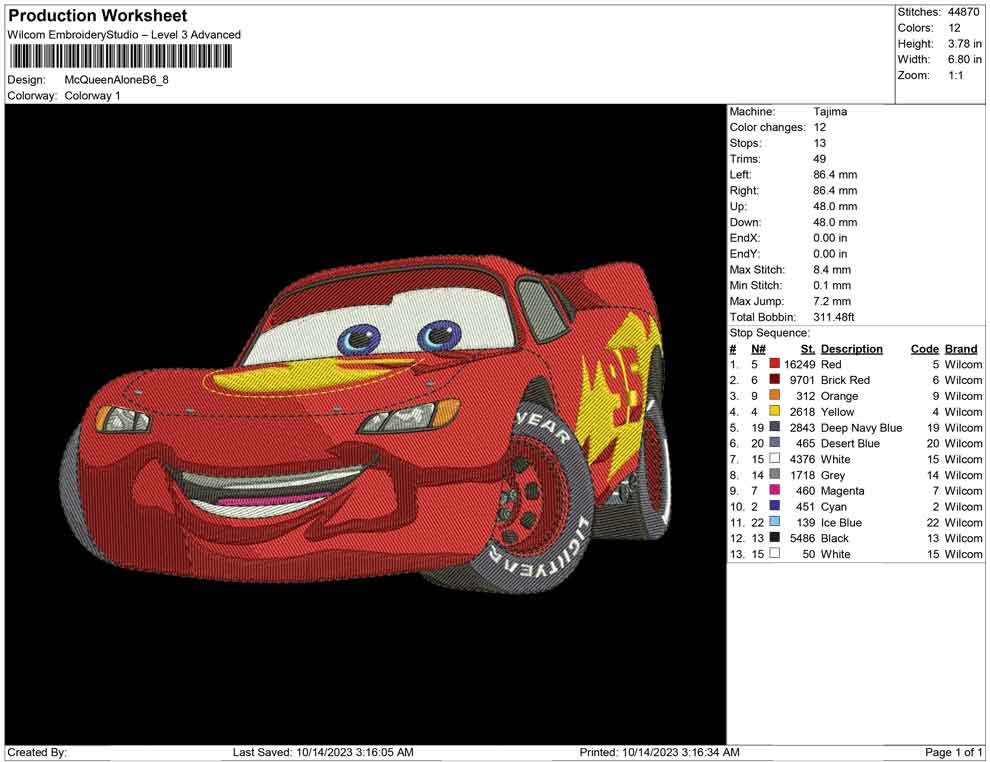Click the White swatch in stop 7

775,458
